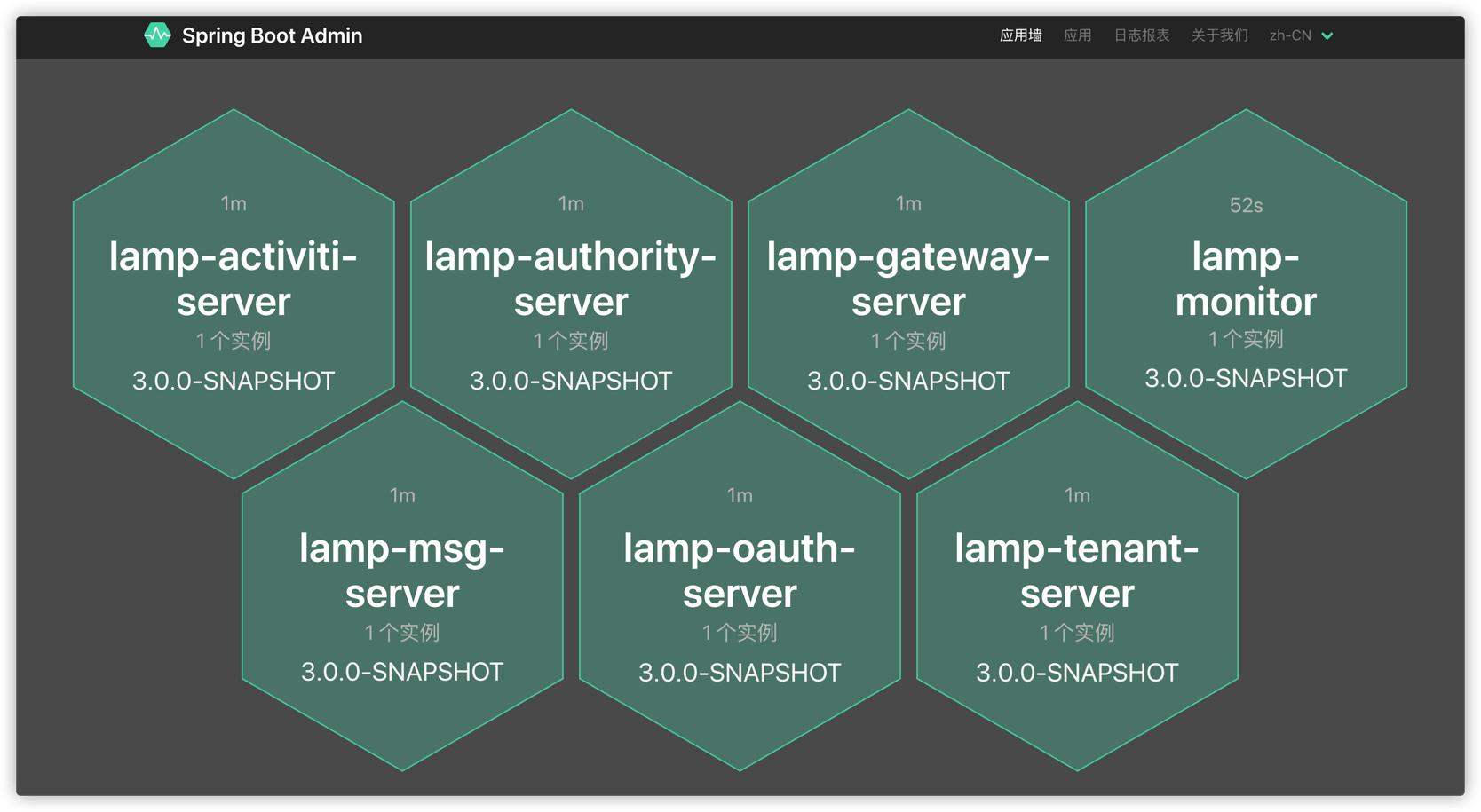Click the chevron arrow beside zh-CN

1327,36
